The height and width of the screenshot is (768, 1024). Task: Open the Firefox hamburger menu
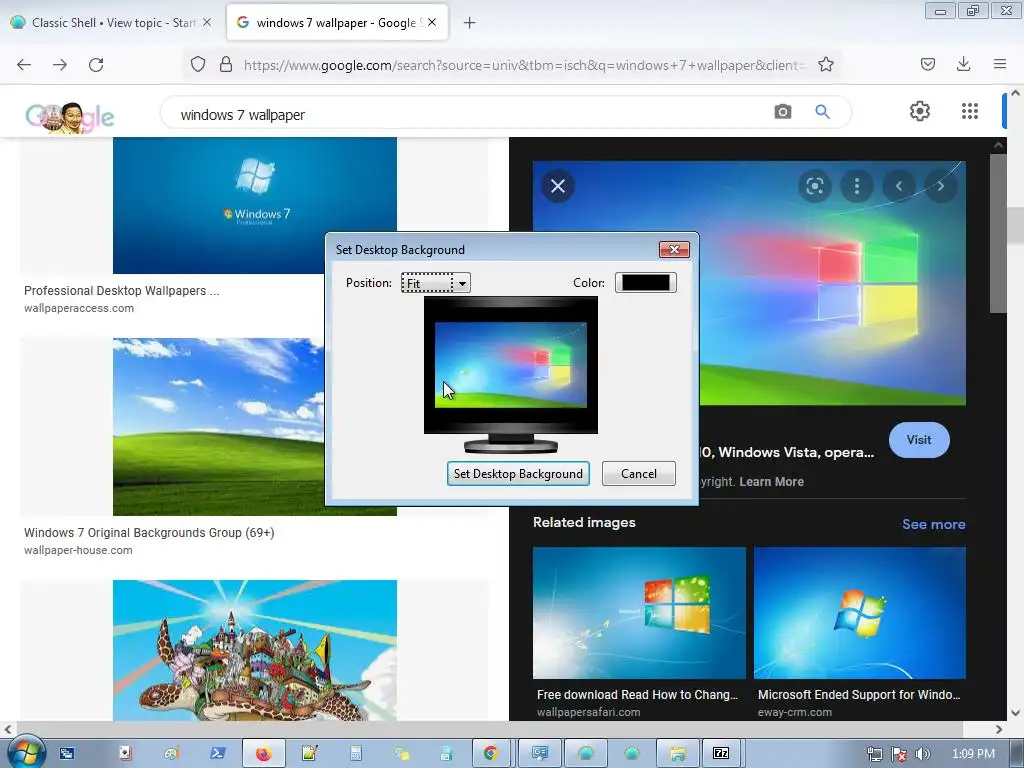(x=1000, y=65)
